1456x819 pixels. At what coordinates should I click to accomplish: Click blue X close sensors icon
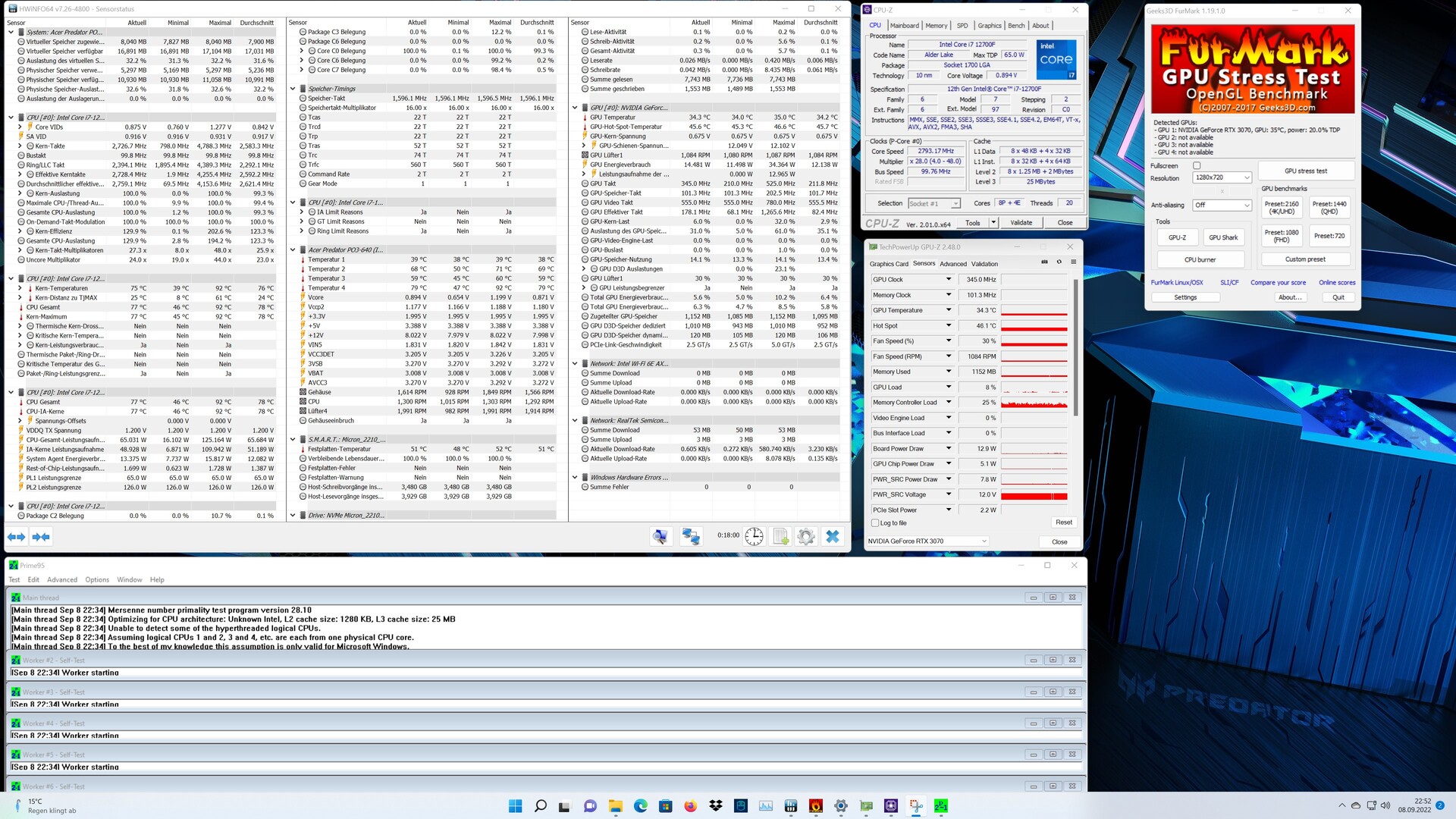coord(832,536)
